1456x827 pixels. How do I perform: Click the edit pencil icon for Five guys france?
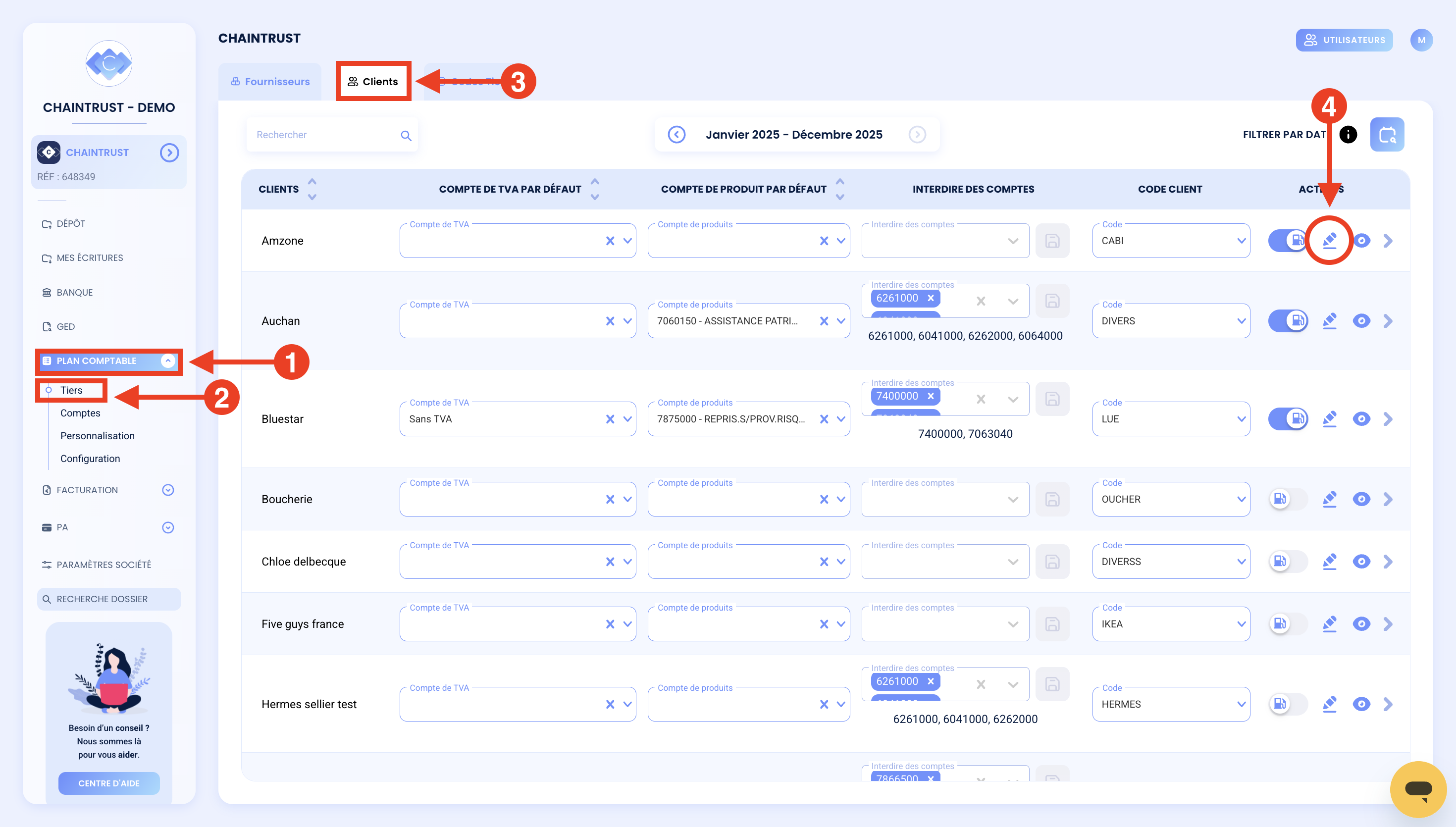click(1329, 624)
